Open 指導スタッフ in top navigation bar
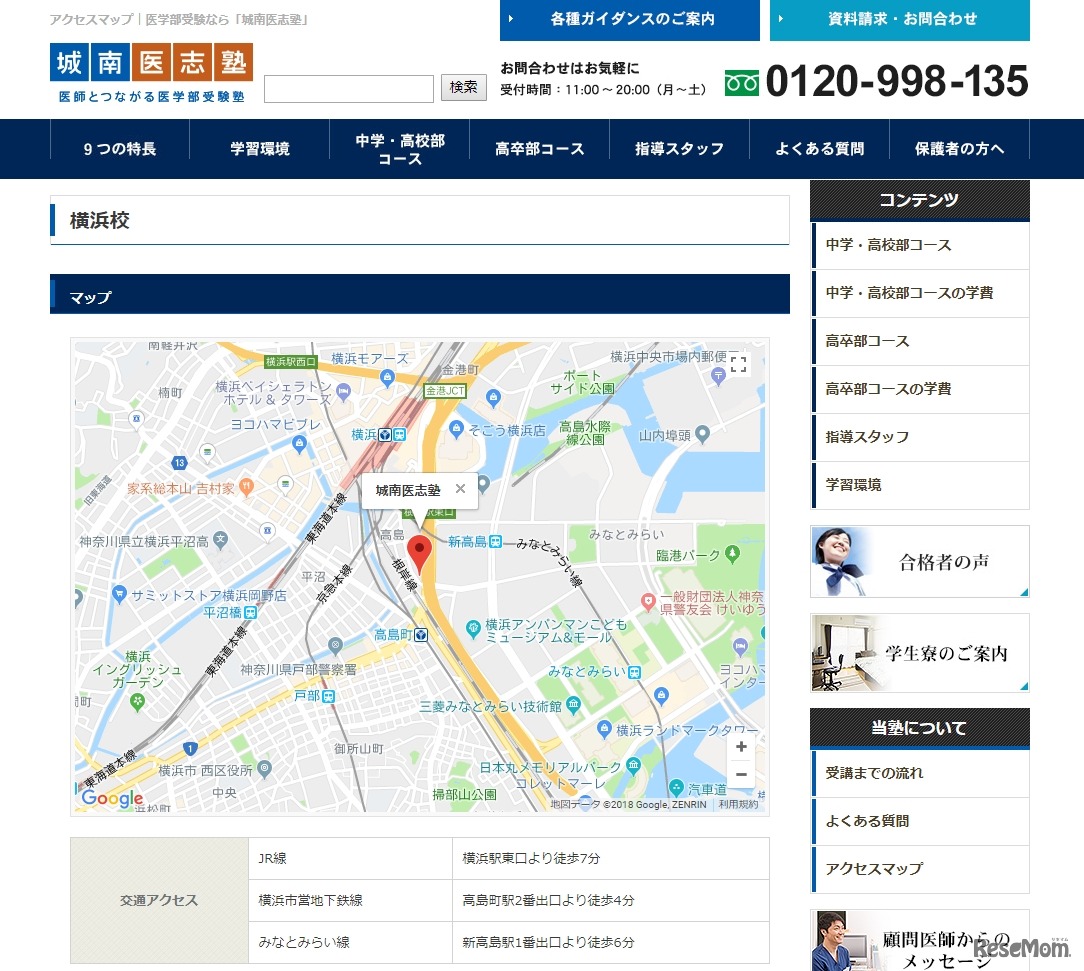This screenshot has height=971, width=1084. pyautogui.click(x=680, y=149)
